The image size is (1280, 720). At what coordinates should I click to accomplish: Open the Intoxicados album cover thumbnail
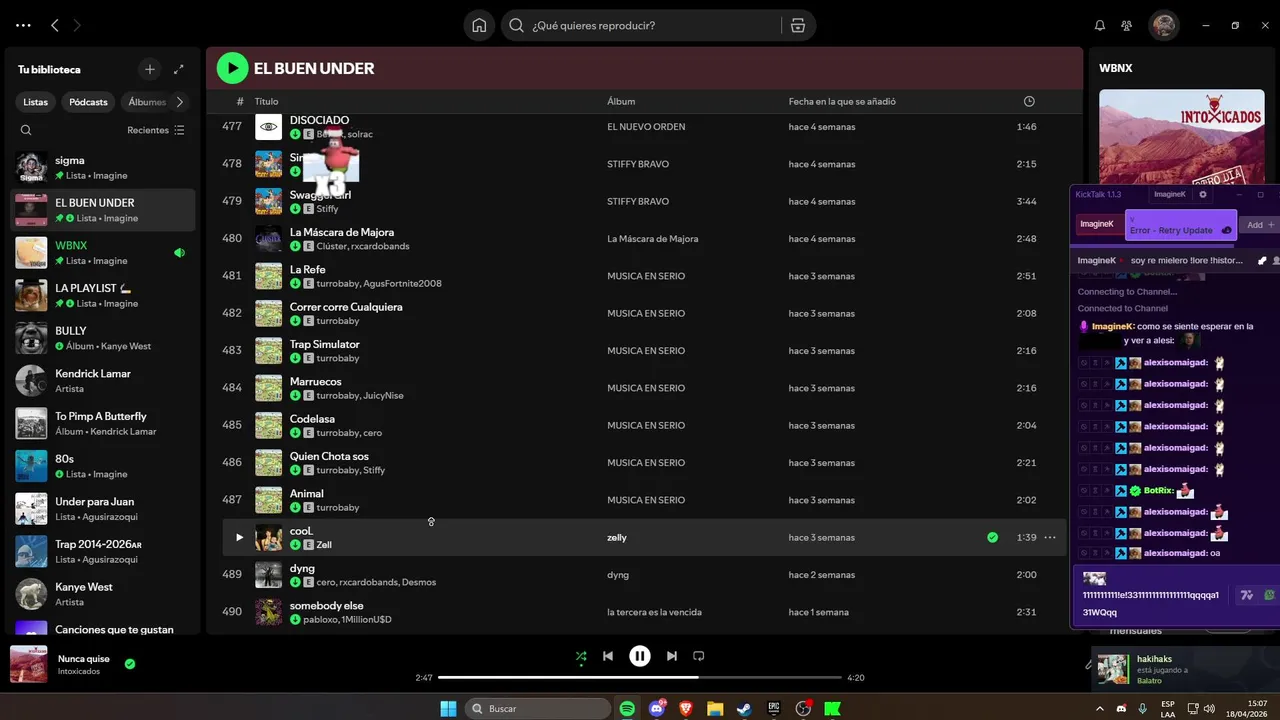click(x=1182, y=137)
